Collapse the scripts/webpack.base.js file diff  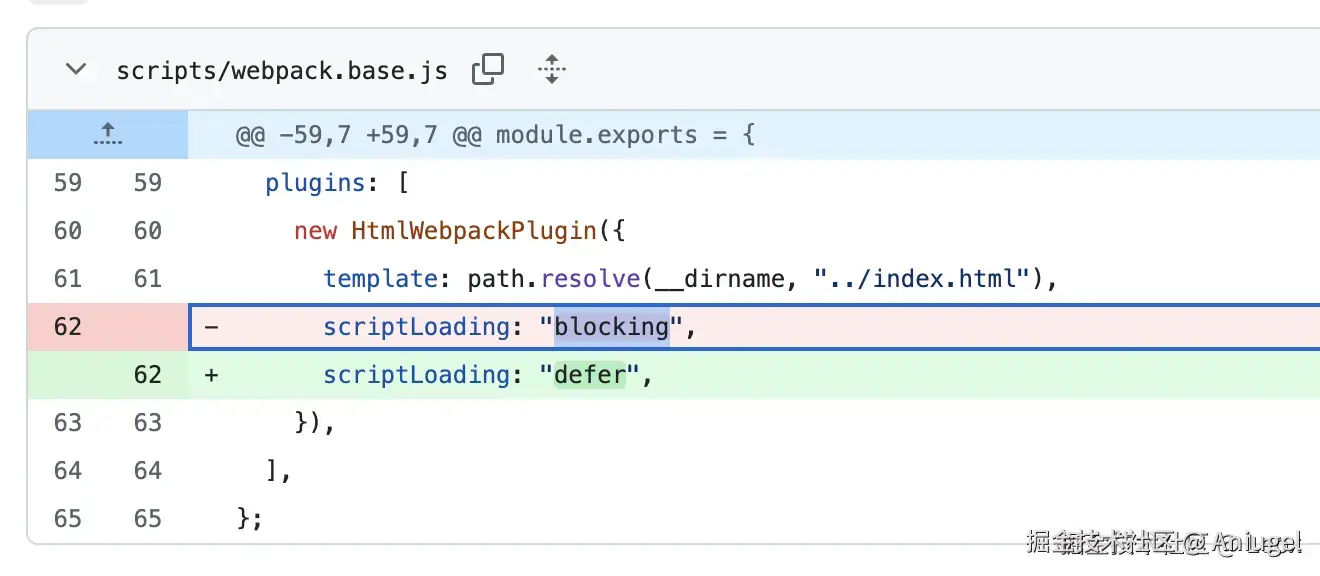point(75,70)
